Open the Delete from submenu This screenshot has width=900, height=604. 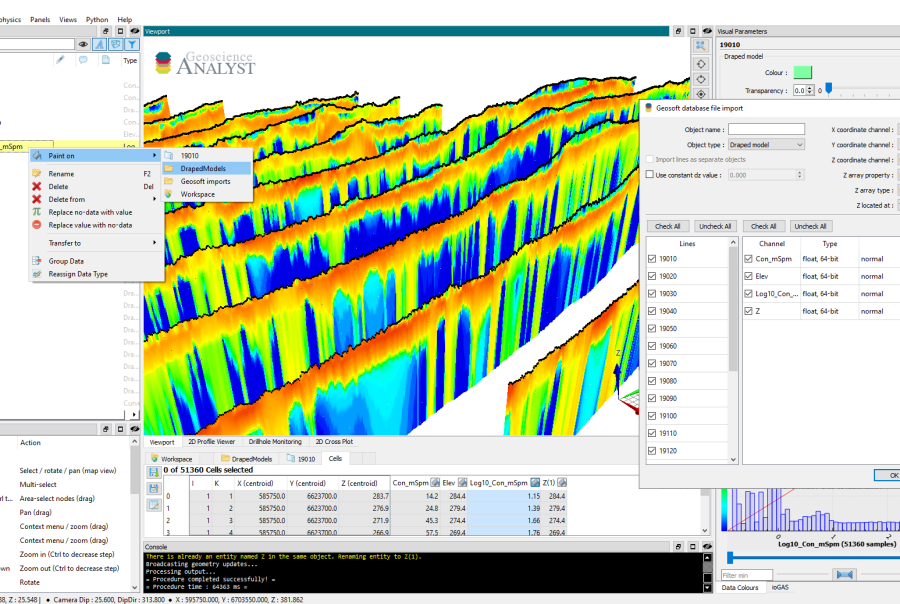pos(95,199)
